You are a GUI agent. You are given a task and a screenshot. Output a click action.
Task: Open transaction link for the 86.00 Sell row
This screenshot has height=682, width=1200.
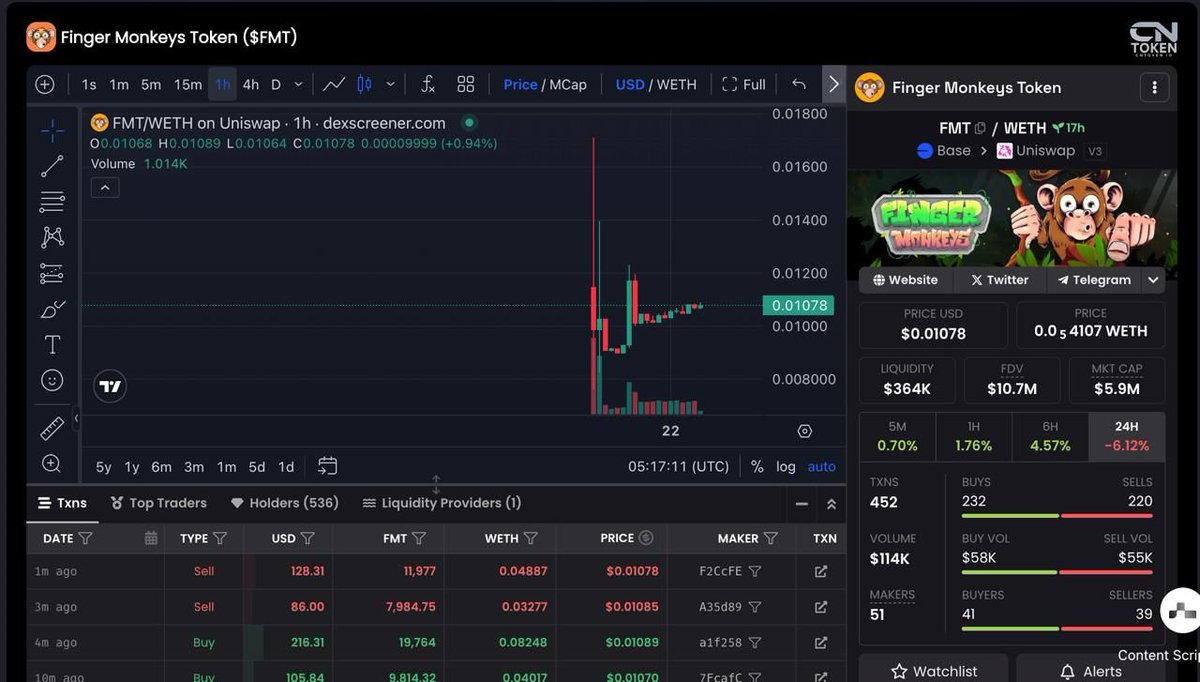pyautogui.click(x=821, y=607)
